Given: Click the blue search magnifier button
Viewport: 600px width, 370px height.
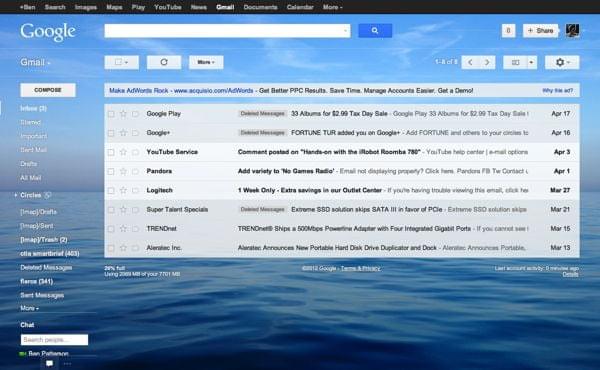Looking at the screenshot, I should pyautogui.click(x=375, y=31).
